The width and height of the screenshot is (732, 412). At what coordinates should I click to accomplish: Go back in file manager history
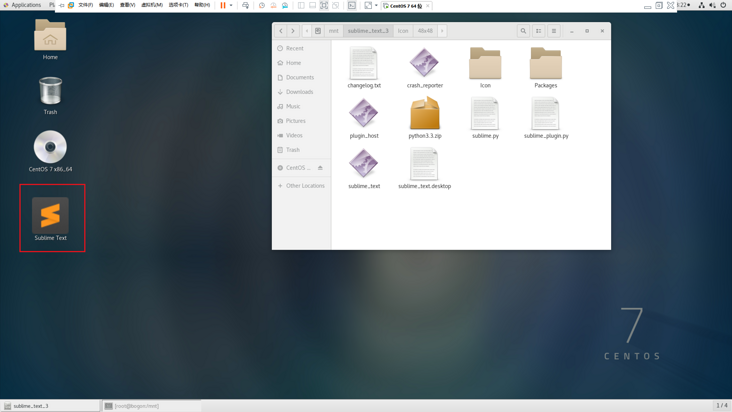pos(281,31)
